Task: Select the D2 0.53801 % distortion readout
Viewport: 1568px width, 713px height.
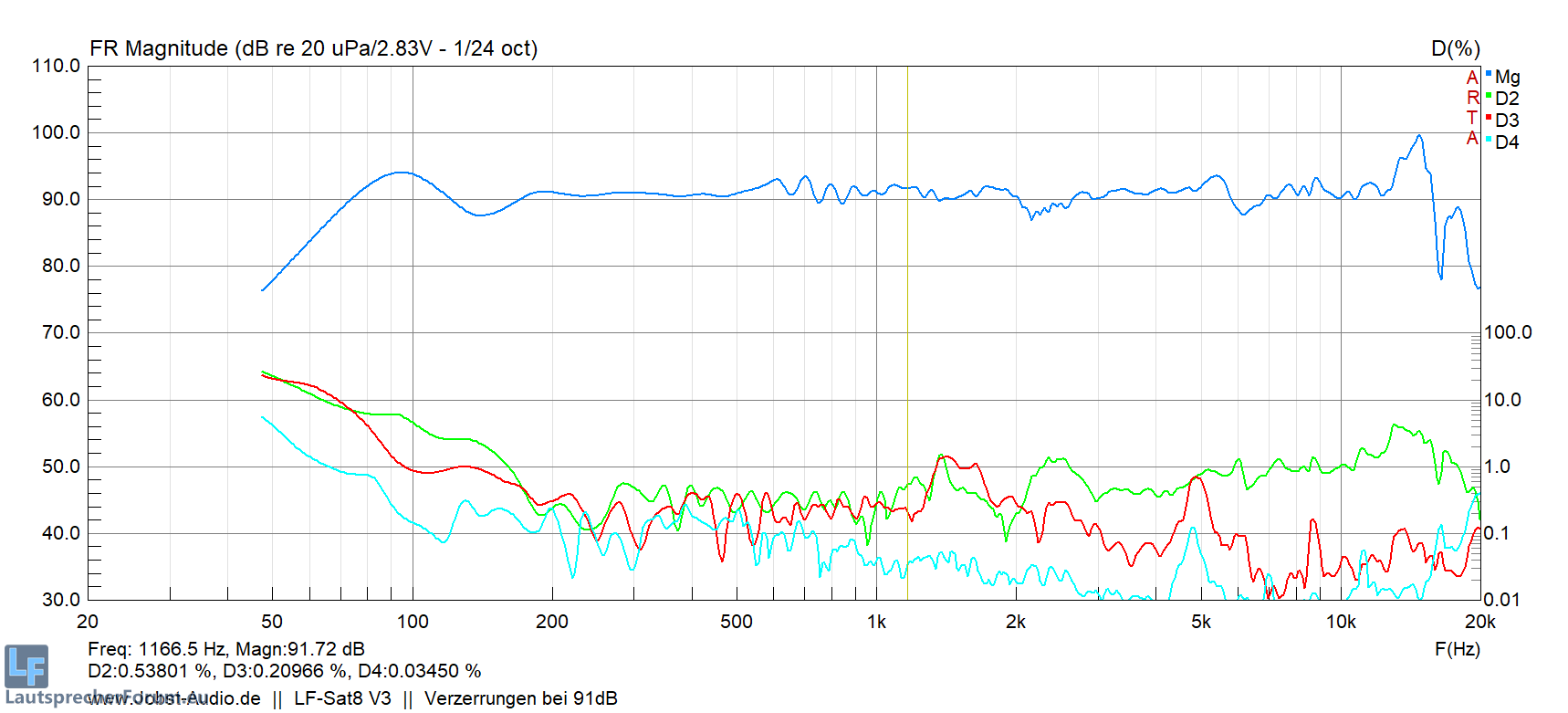Action: click(x=149, y=671)
